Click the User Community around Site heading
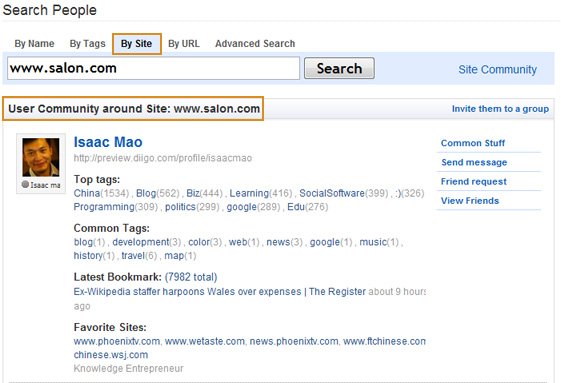Screen dimensions: 561x383 (x=133, y=108)
